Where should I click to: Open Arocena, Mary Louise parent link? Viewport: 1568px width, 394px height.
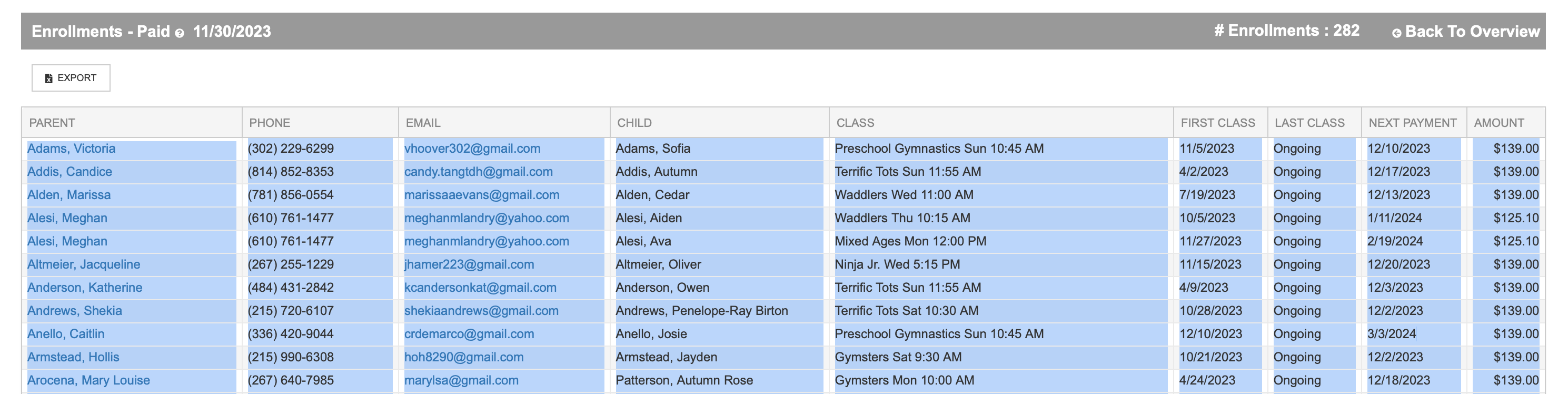[x=88, y=380]
